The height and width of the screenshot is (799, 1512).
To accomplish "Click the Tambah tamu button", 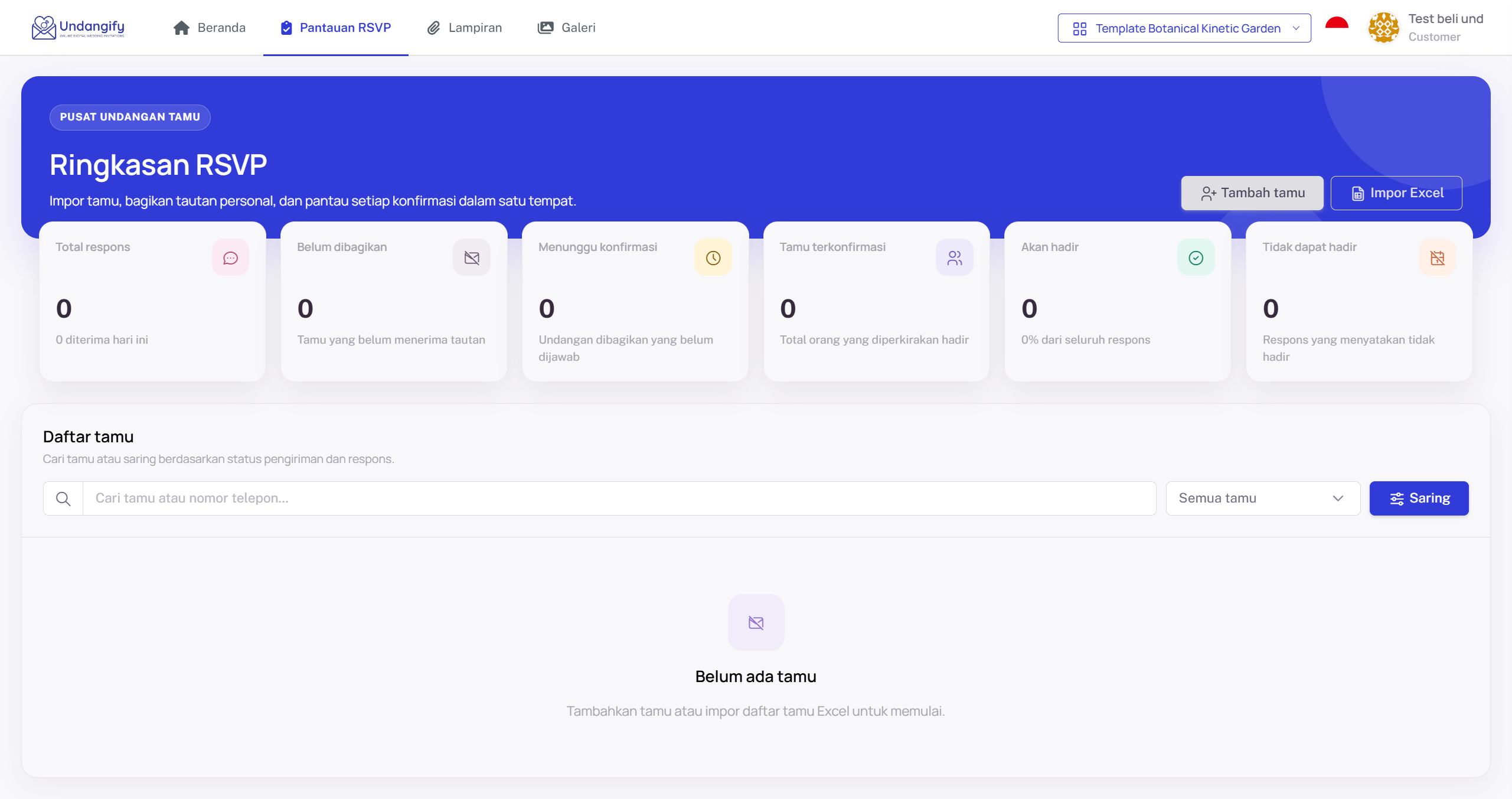I will tap(1252, 193).
